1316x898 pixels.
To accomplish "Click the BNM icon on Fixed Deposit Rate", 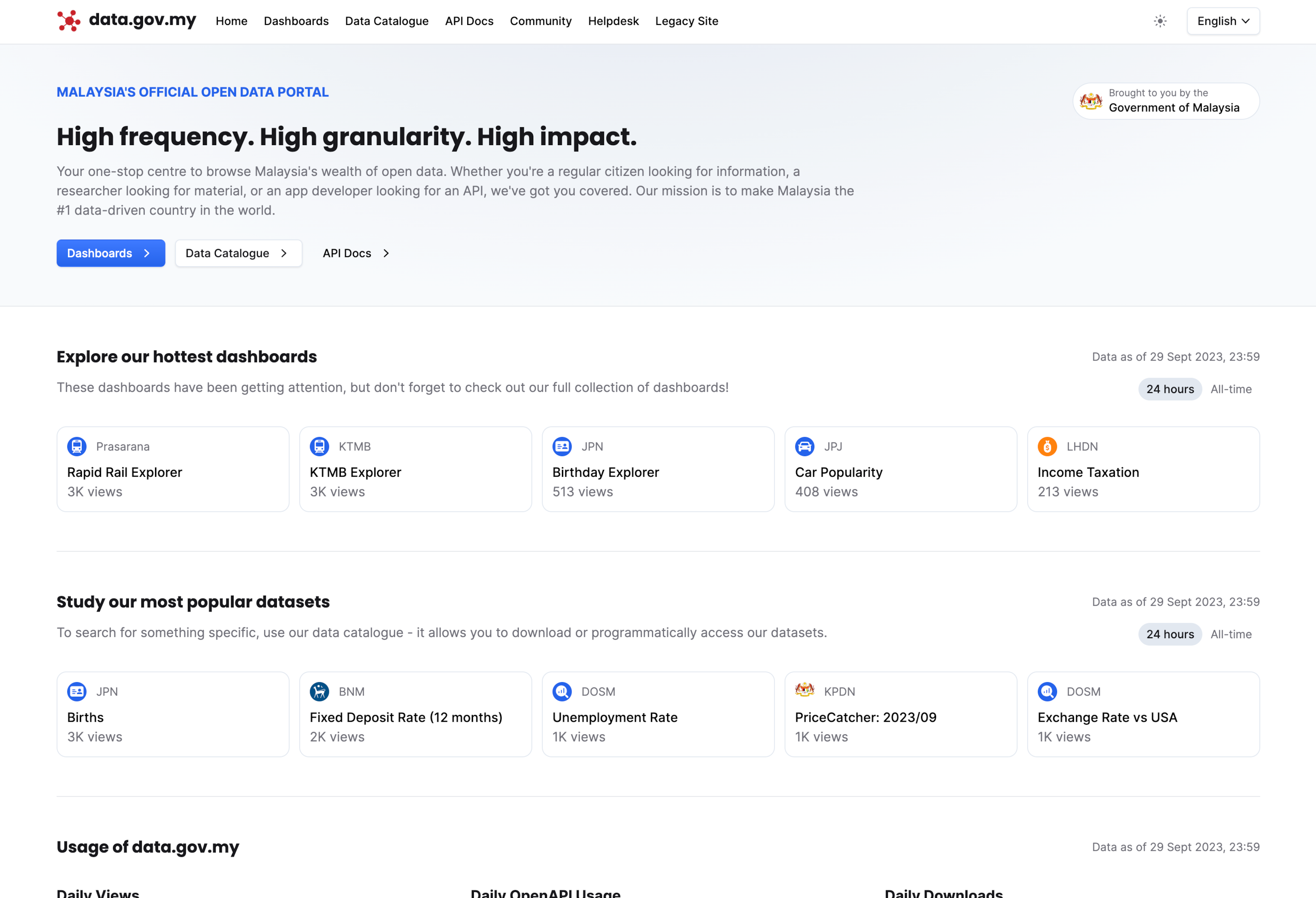I will coord(319,691).
